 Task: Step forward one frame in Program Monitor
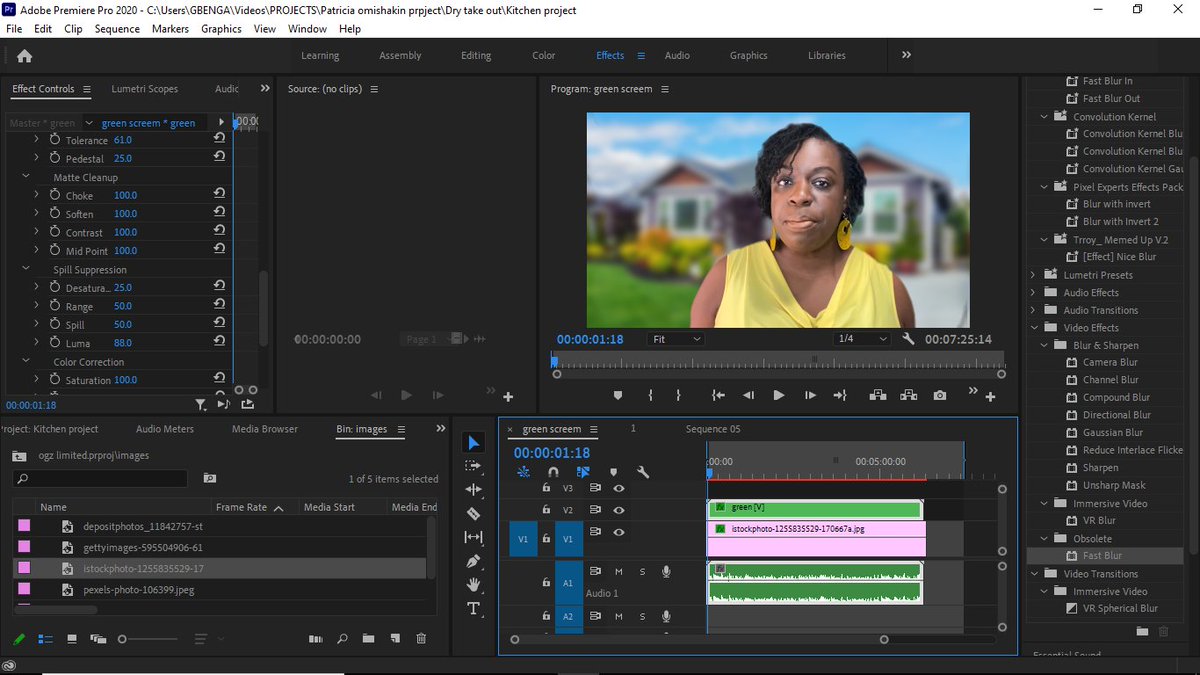pos(810,396)
